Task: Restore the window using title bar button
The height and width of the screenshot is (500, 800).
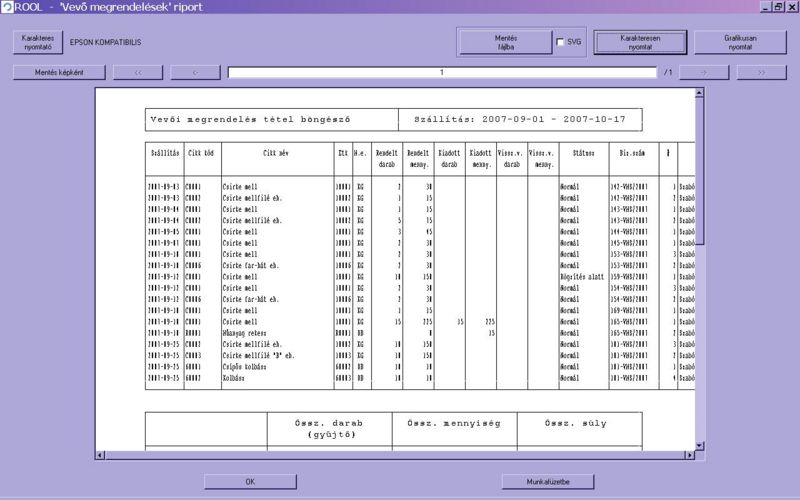Action: 778,7
